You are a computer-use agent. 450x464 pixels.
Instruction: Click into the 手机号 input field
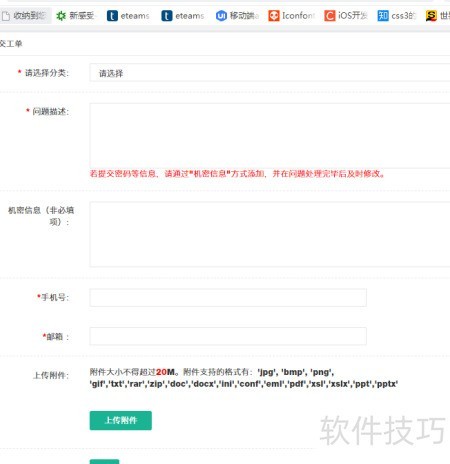tap(228, 298)
